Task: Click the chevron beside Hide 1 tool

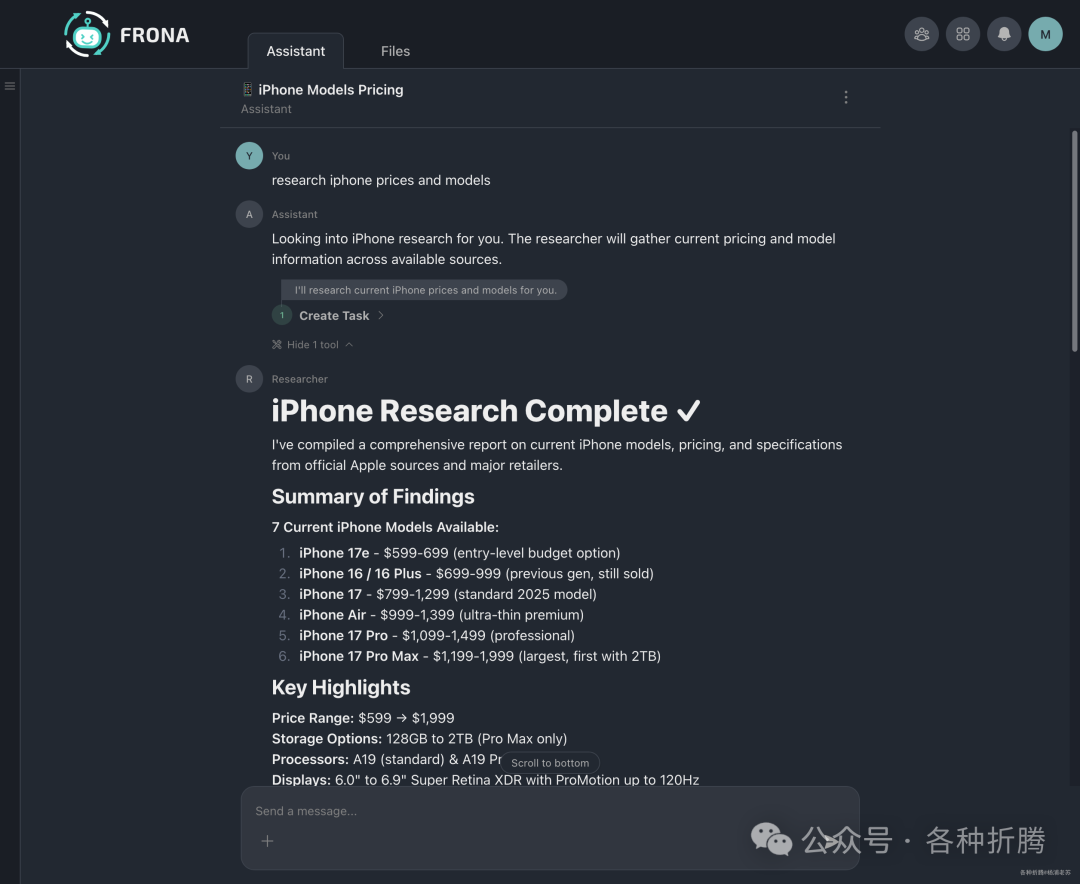Action: click(x=349, y=345)
